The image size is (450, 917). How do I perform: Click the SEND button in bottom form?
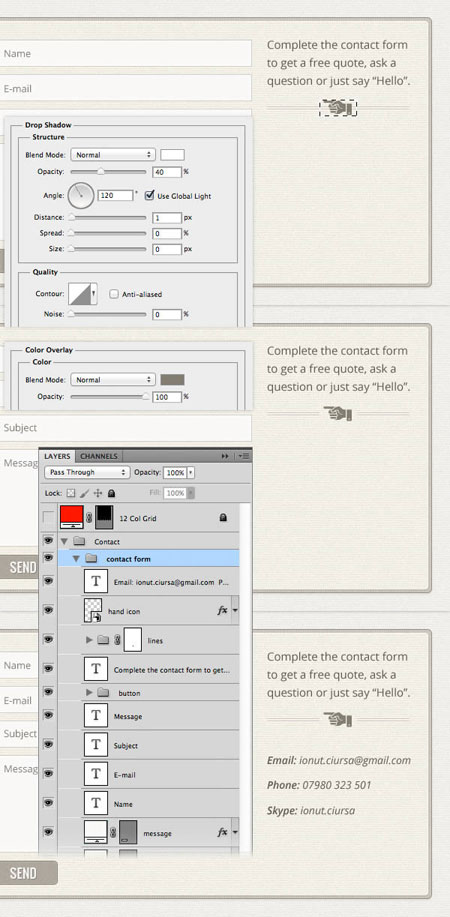[x=28, y=873]
